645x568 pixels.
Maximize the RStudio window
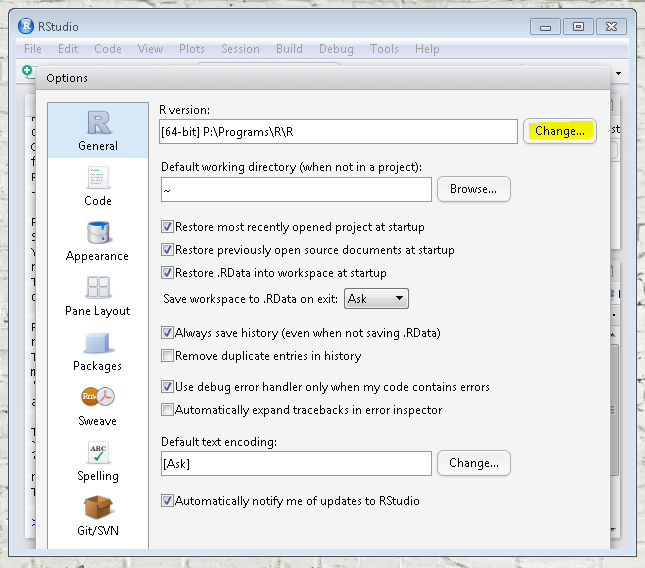tap(578, 27)
